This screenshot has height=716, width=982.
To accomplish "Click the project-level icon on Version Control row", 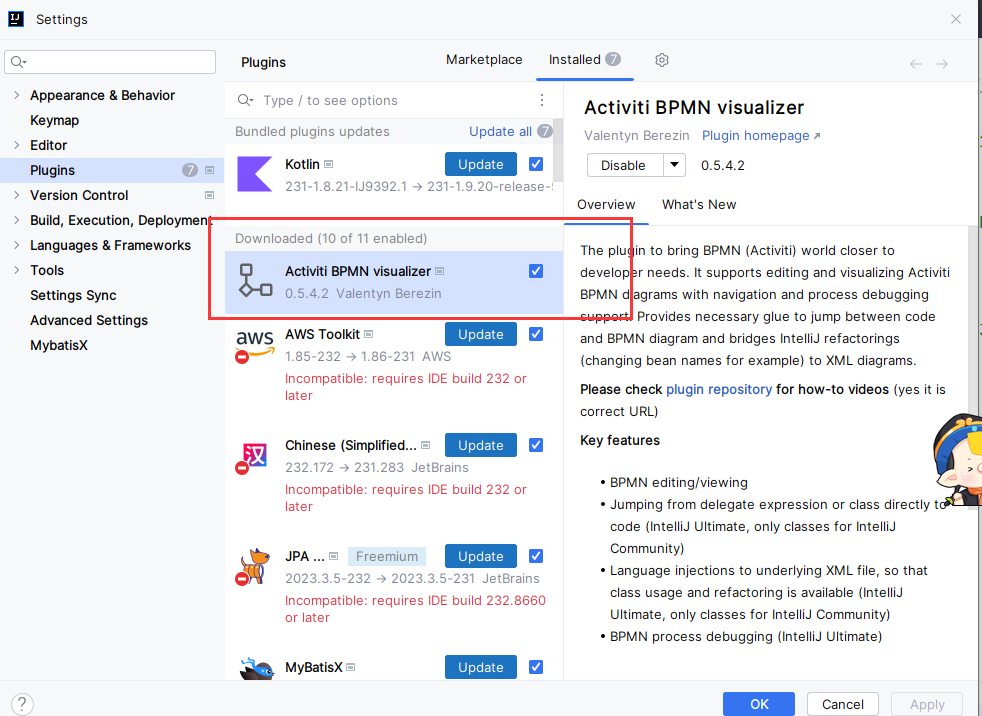I will tap(210, 195).
